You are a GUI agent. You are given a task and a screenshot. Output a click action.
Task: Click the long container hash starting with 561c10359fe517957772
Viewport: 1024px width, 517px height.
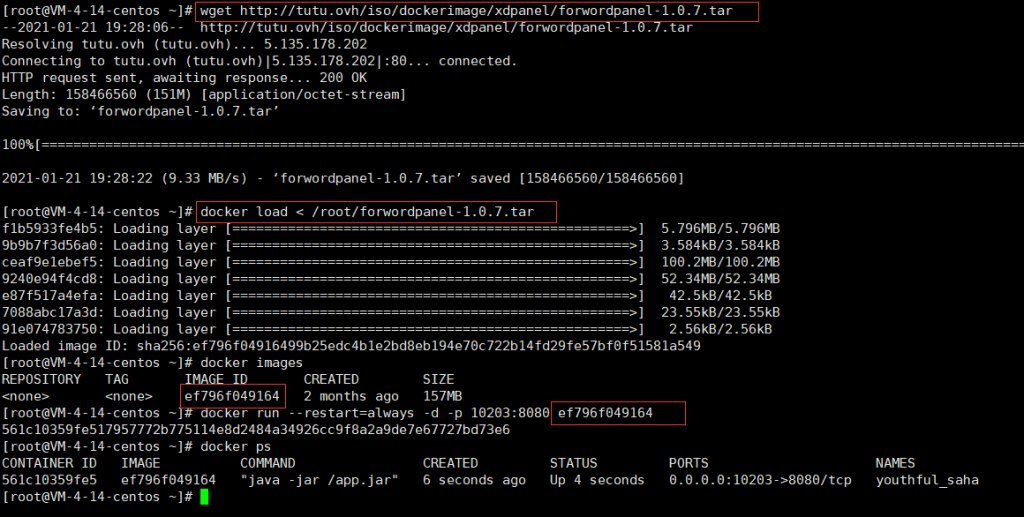coord(256,430)
